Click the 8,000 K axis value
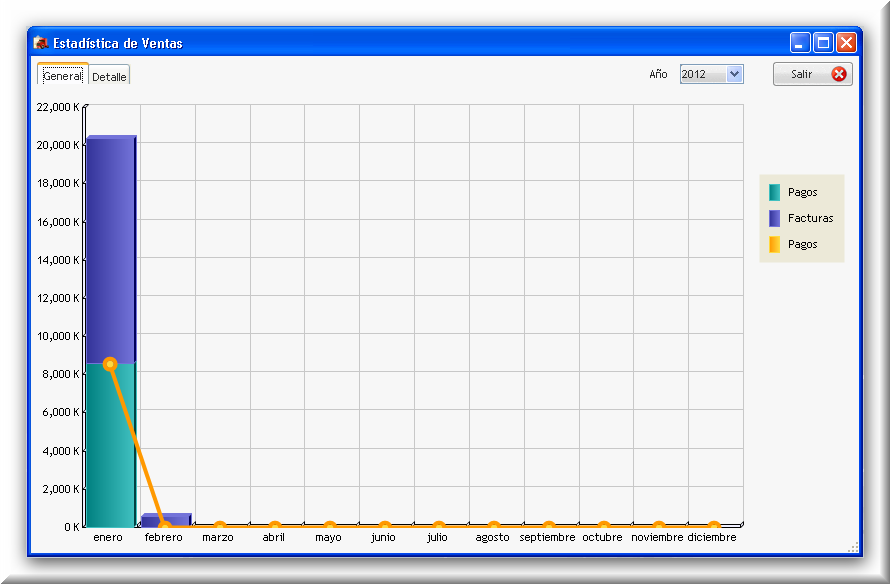 coord(61,374)
